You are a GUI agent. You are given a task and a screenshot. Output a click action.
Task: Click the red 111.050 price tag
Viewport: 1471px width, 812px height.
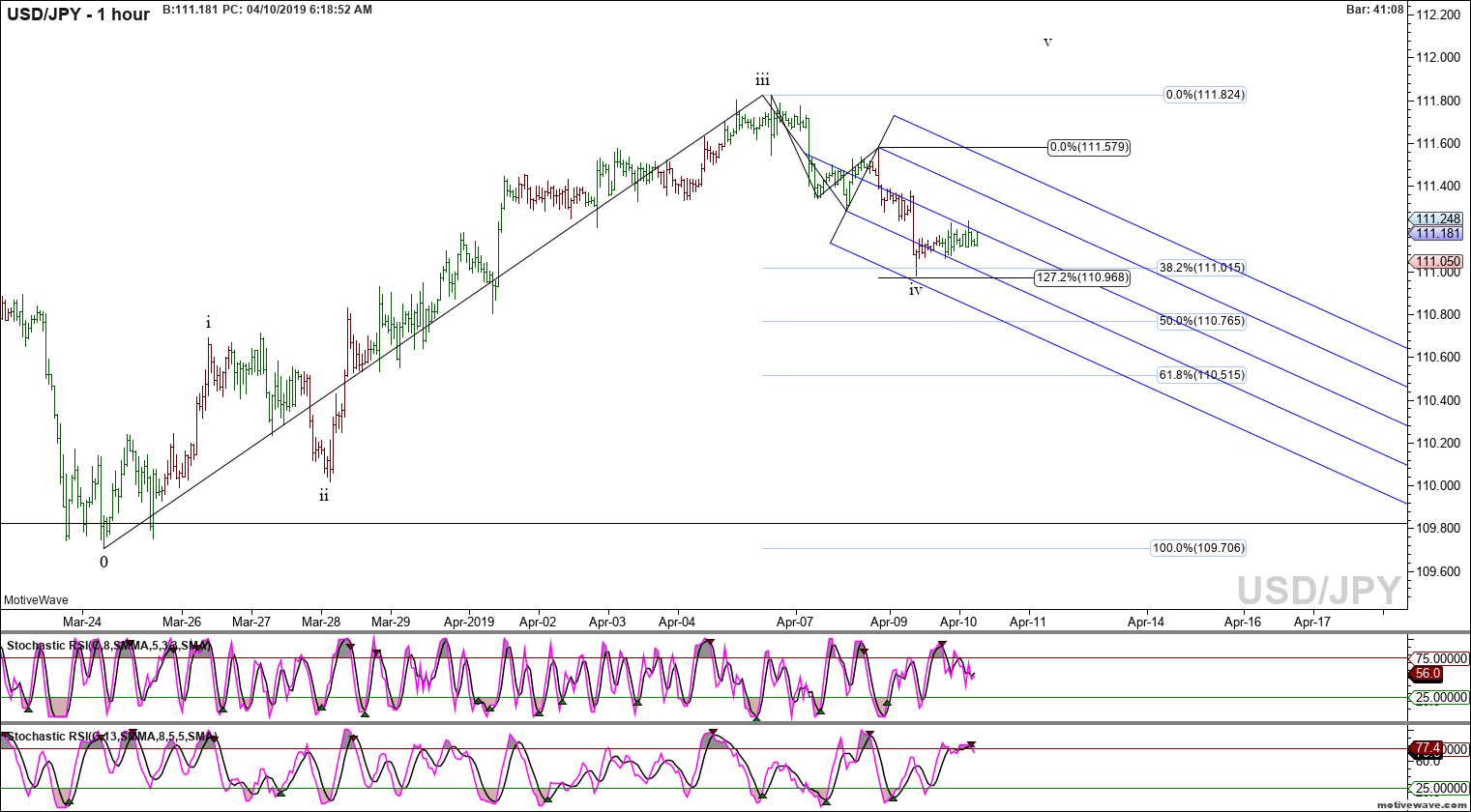(x=1438, y=262)
